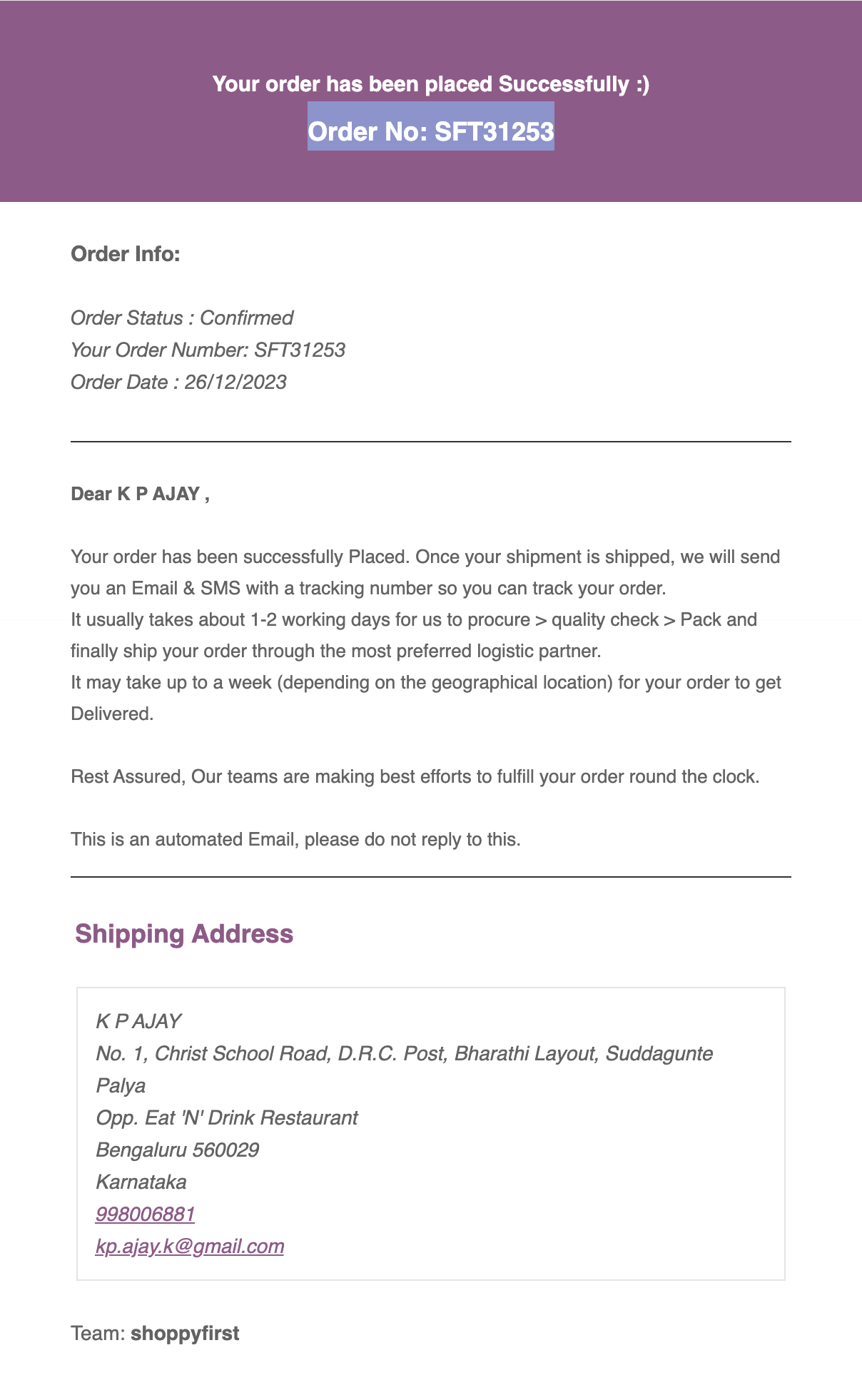Click the 'shoppyfirst' team signature
862x1400 pixels.
[185, 1333]
